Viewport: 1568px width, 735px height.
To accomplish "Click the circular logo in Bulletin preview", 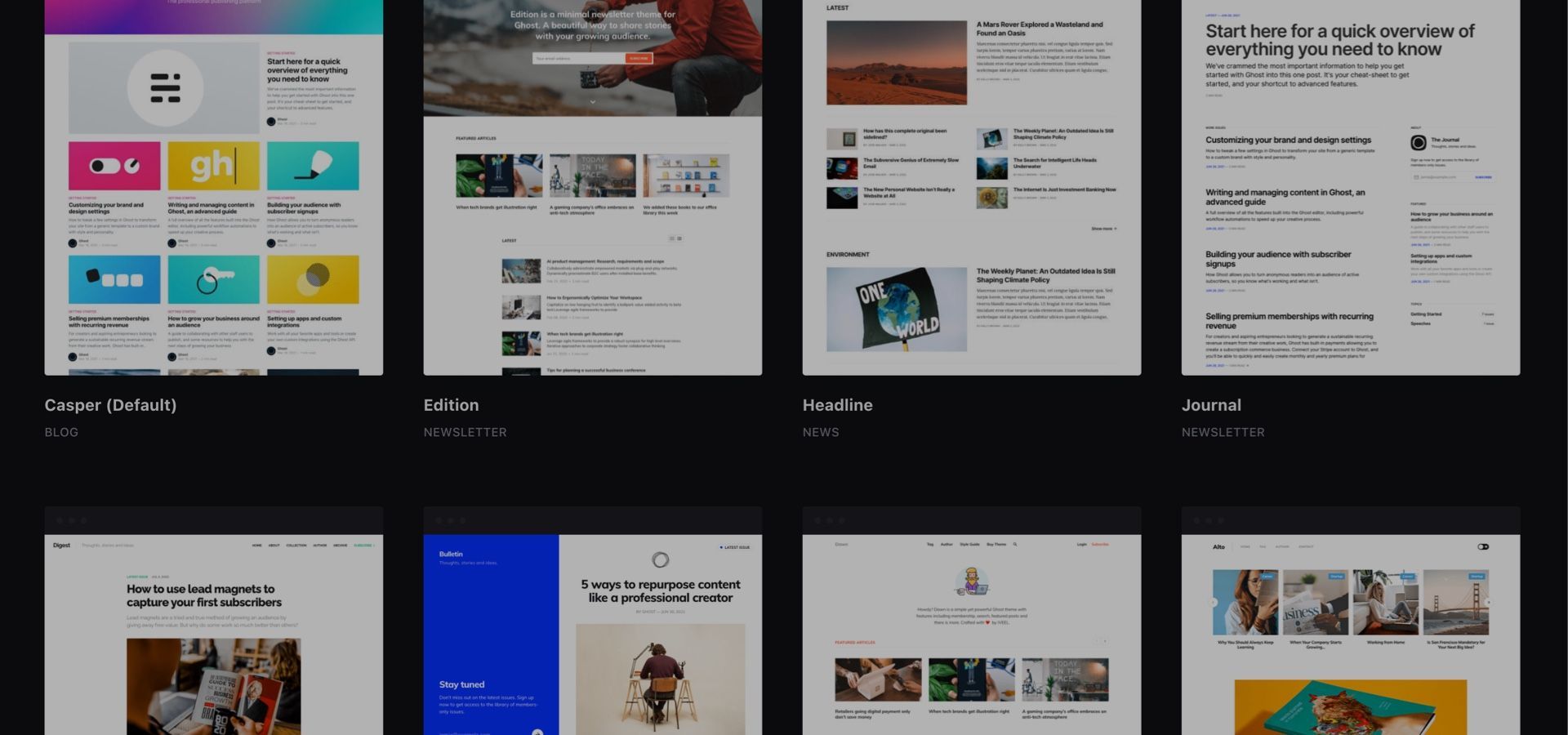I will [x=661, y=559].
